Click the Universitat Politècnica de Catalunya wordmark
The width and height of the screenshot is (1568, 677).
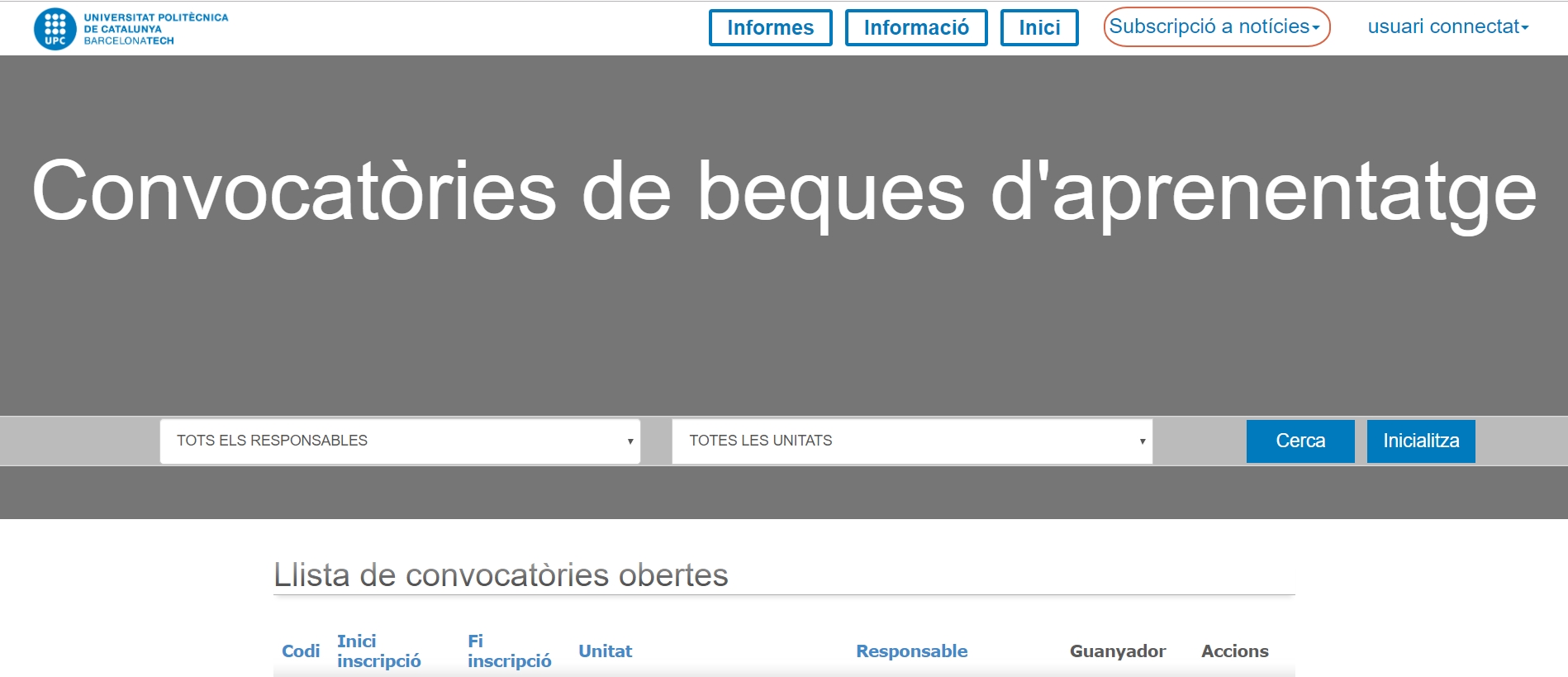[155, 29]
